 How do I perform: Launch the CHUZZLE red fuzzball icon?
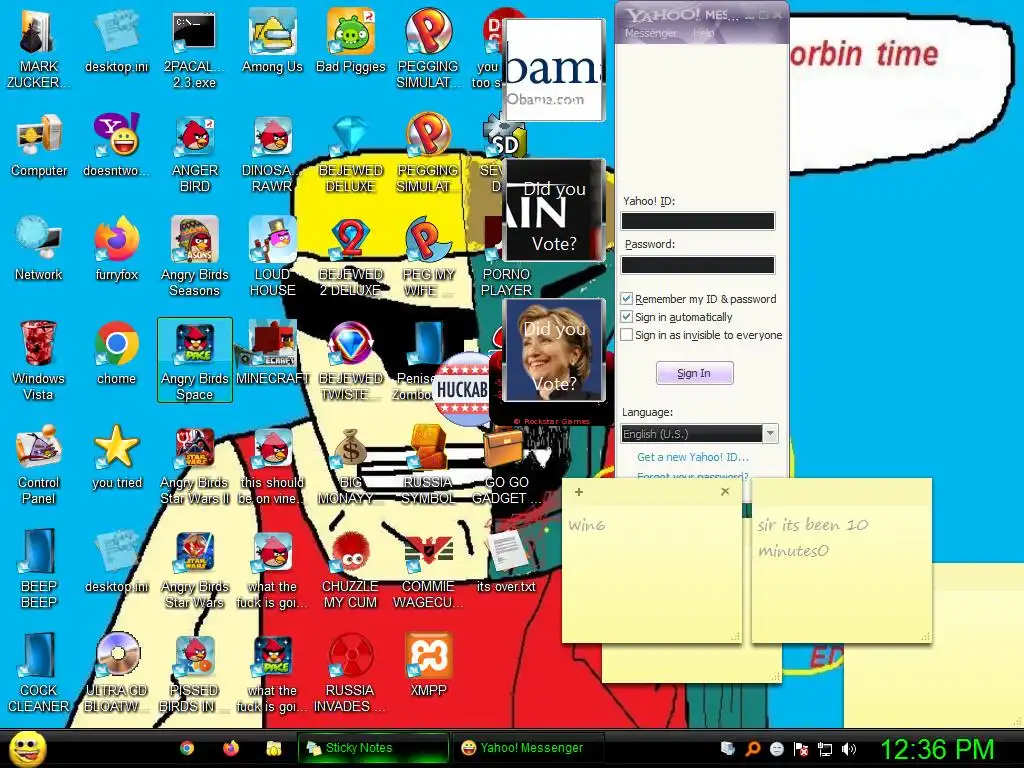[x=351, y=569]
